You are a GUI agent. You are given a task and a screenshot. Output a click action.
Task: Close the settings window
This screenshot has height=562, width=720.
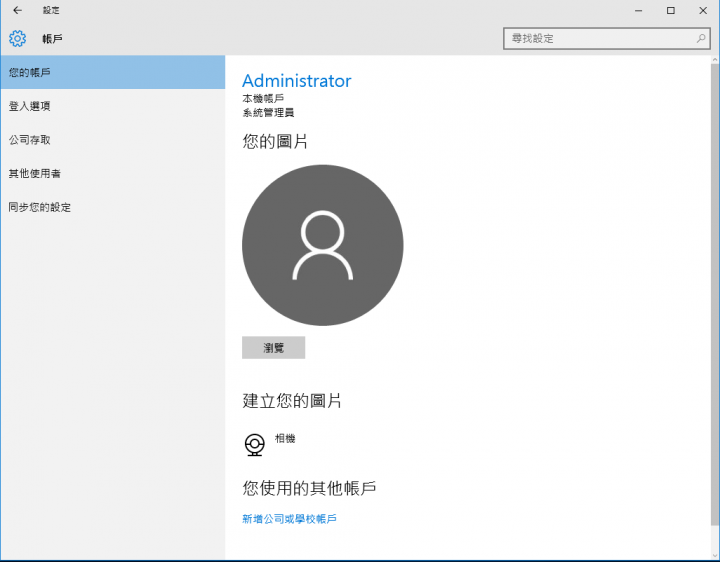click(703, 10)
